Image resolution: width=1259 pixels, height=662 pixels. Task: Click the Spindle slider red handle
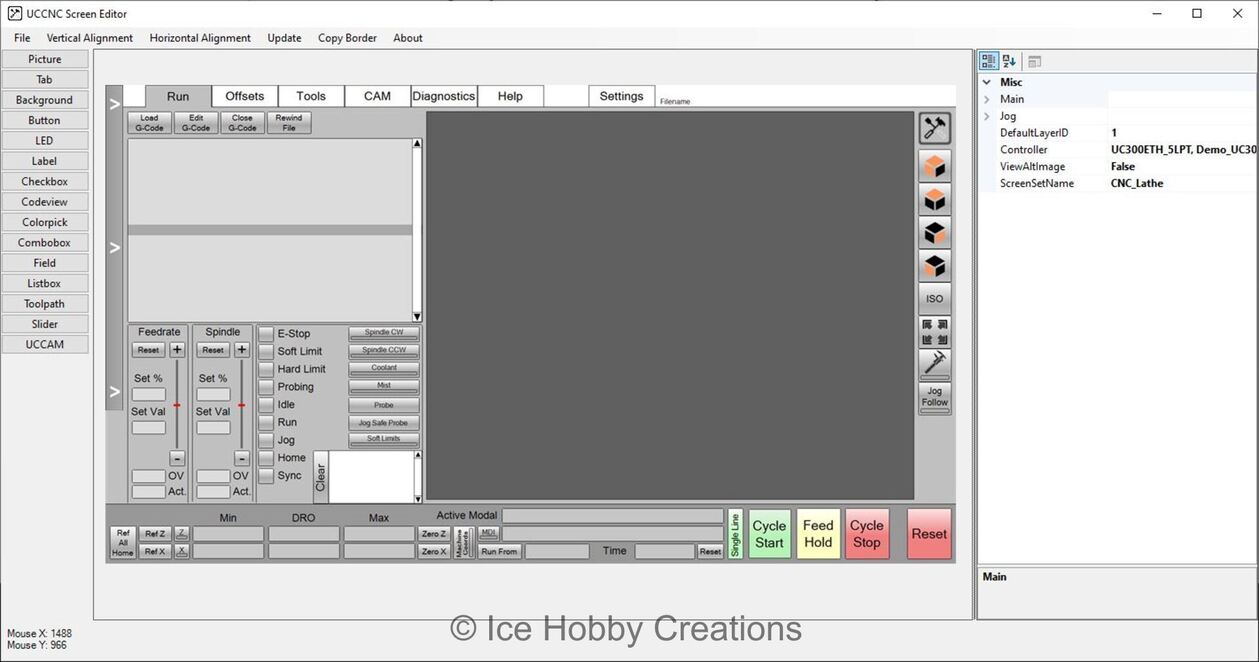[x=241, y=405]
